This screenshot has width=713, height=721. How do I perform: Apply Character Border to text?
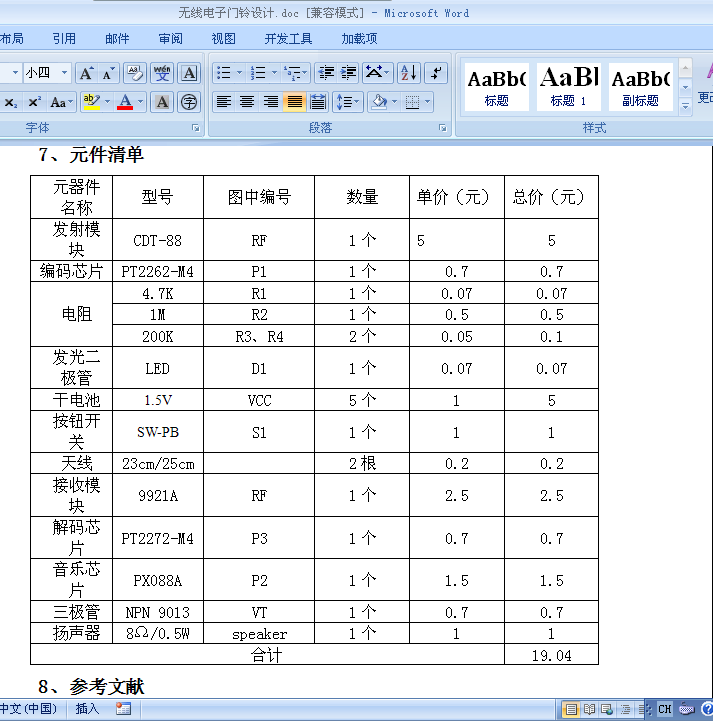click(189, 74)
